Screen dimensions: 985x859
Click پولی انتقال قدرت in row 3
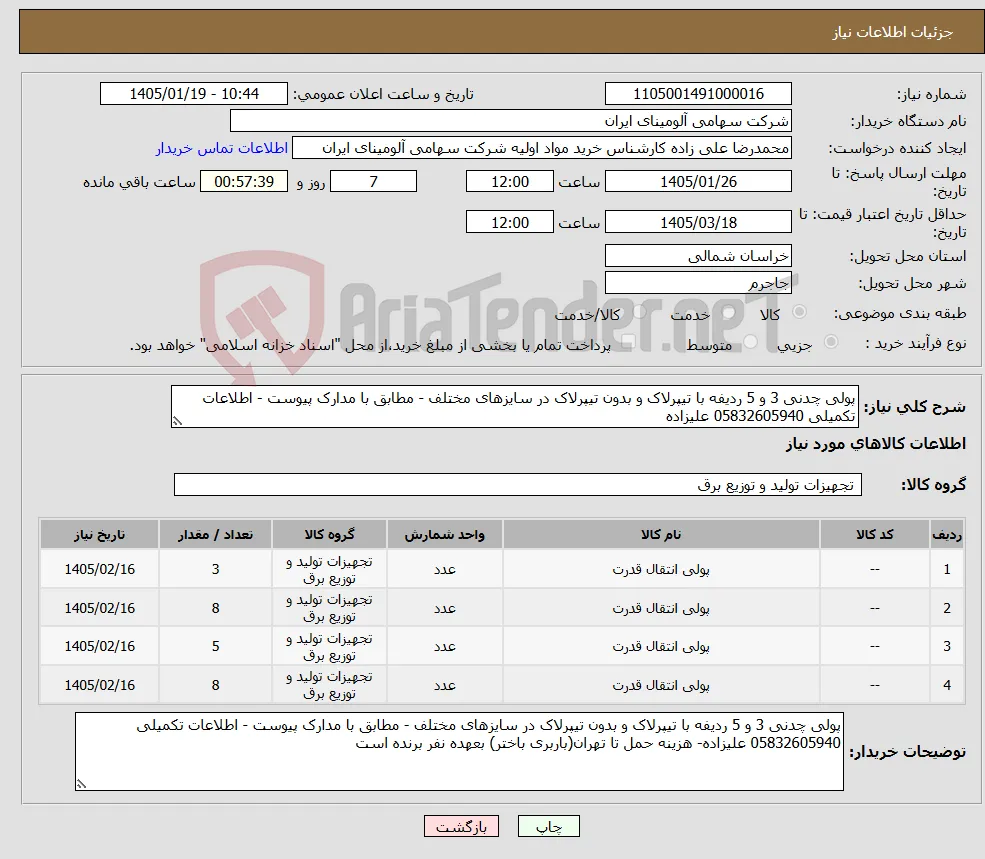pyautogui.click(x=661, y=646)
